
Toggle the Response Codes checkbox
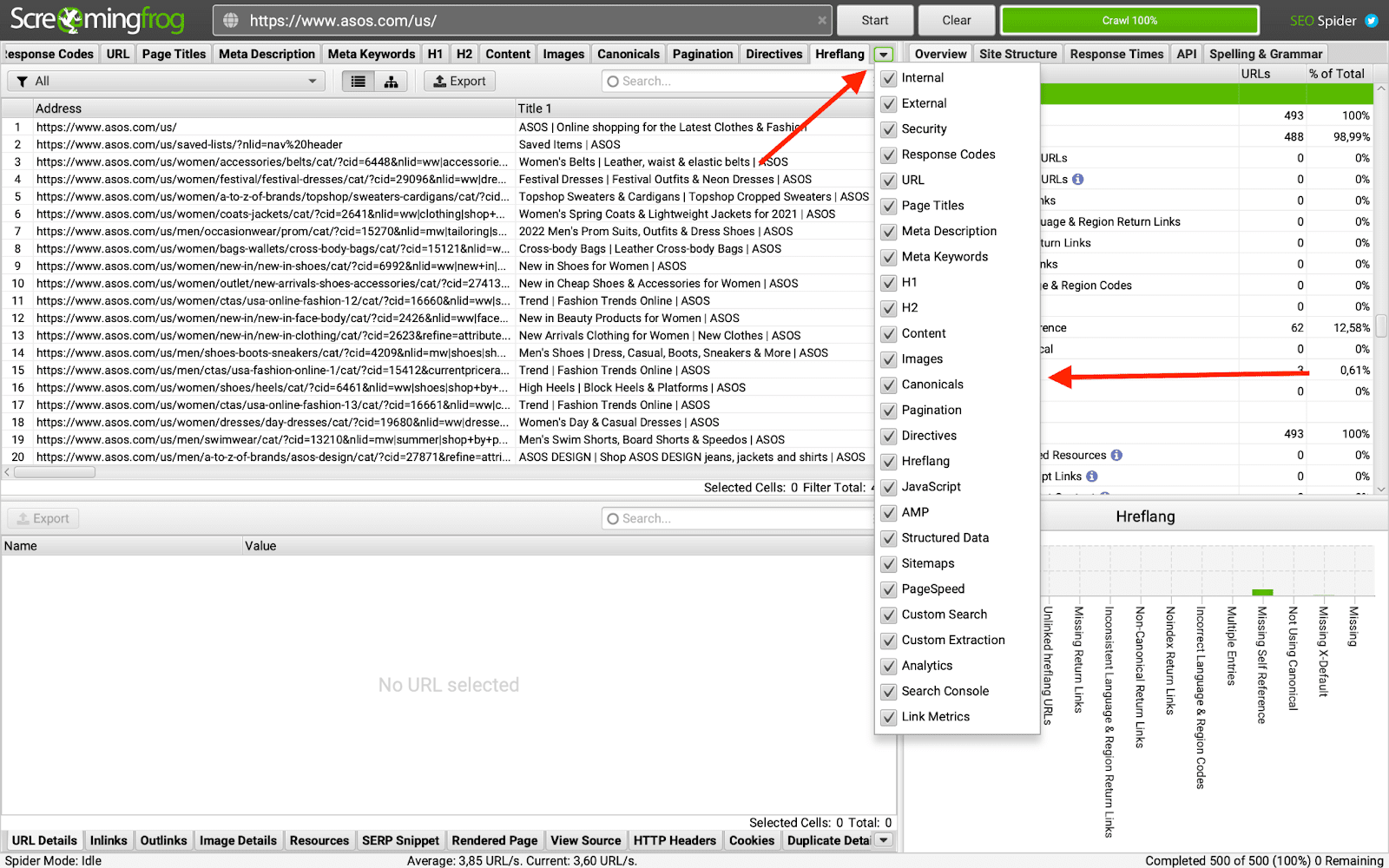[x=888, y=155]
